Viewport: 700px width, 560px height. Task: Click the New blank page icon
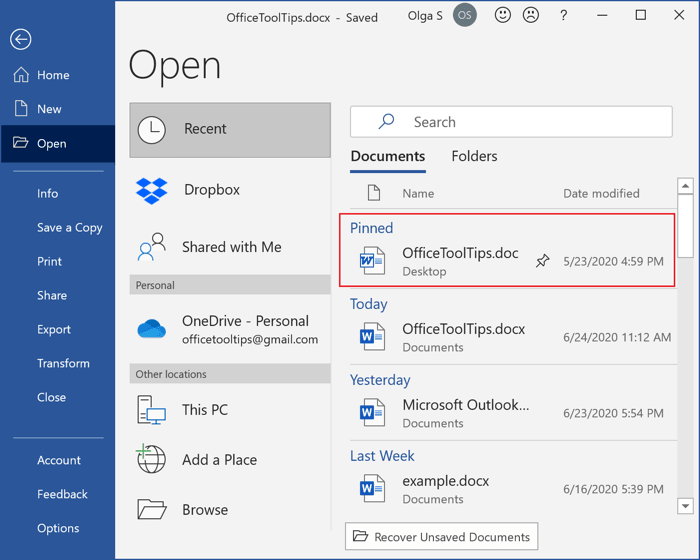[x=21, y=108]
